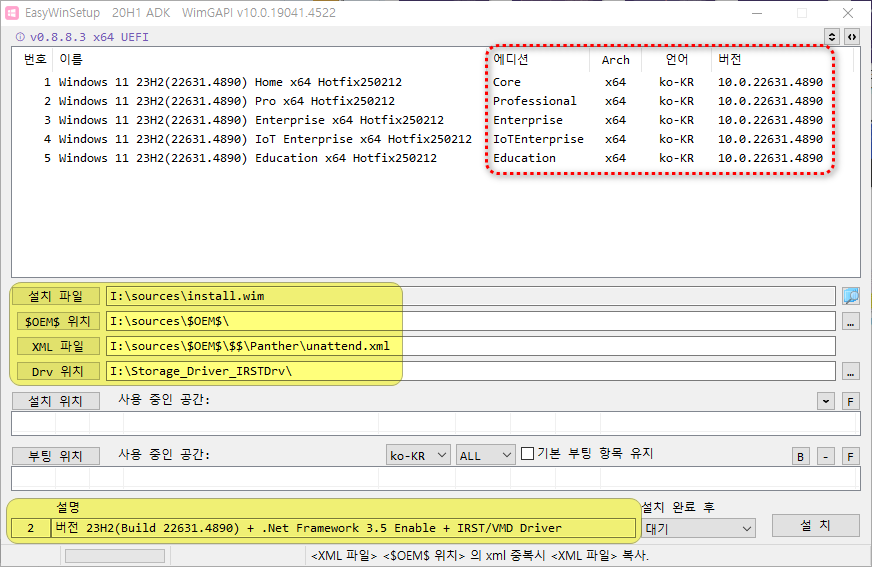Click the progress bar in status bar

tap(115, 556)
